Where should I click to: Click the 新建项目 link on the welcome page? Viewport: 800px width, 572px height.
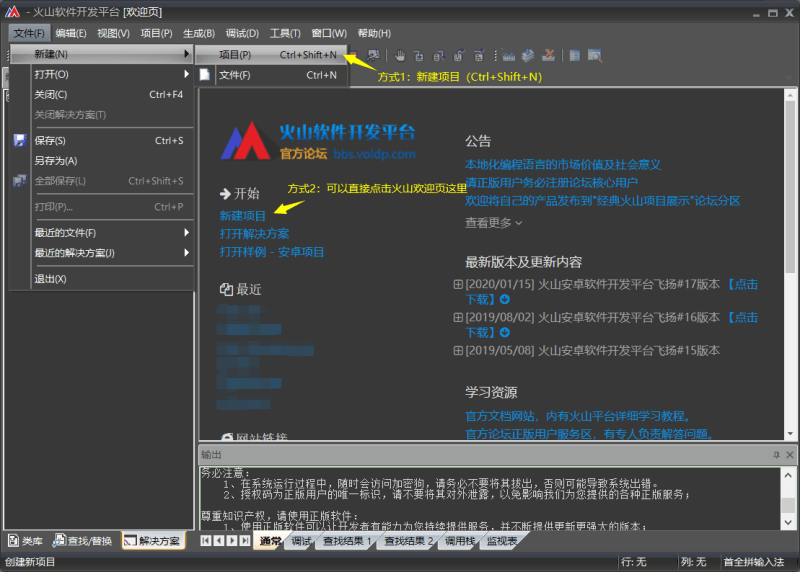[243, 215]
